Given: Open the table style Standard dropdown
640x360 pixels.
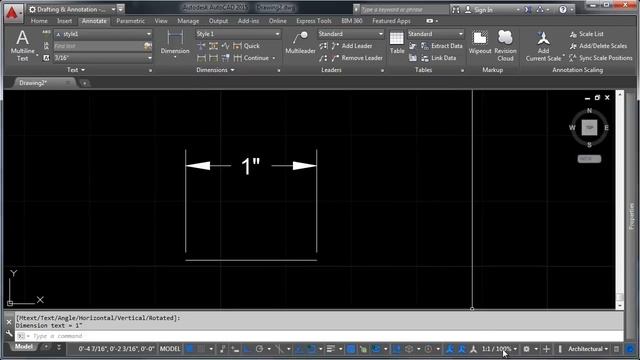Looking at the screenshot, I should pos(436,34).
